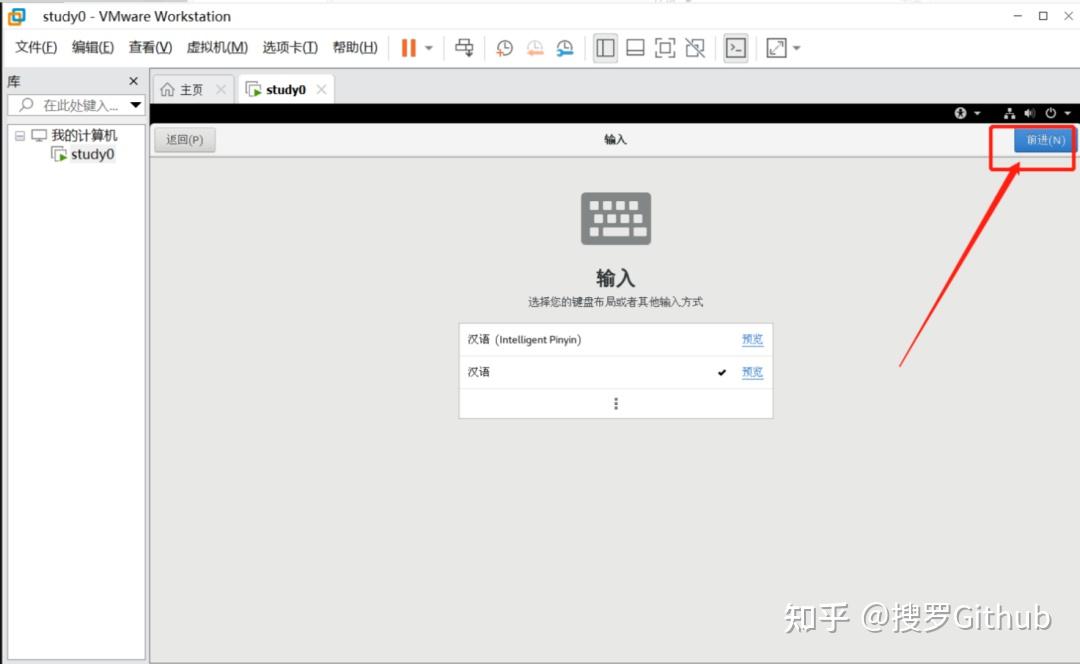Open the console view

(736, 48)
